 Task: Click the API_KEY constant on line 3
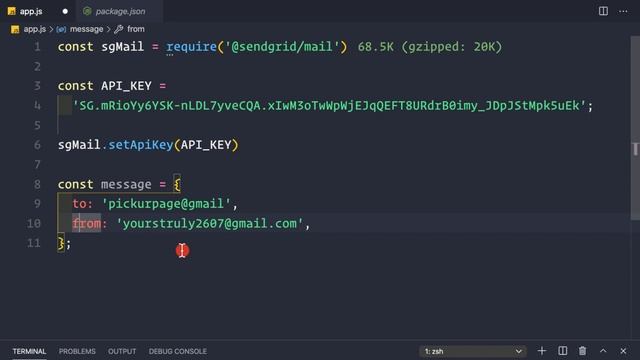[x=126, y=86]
